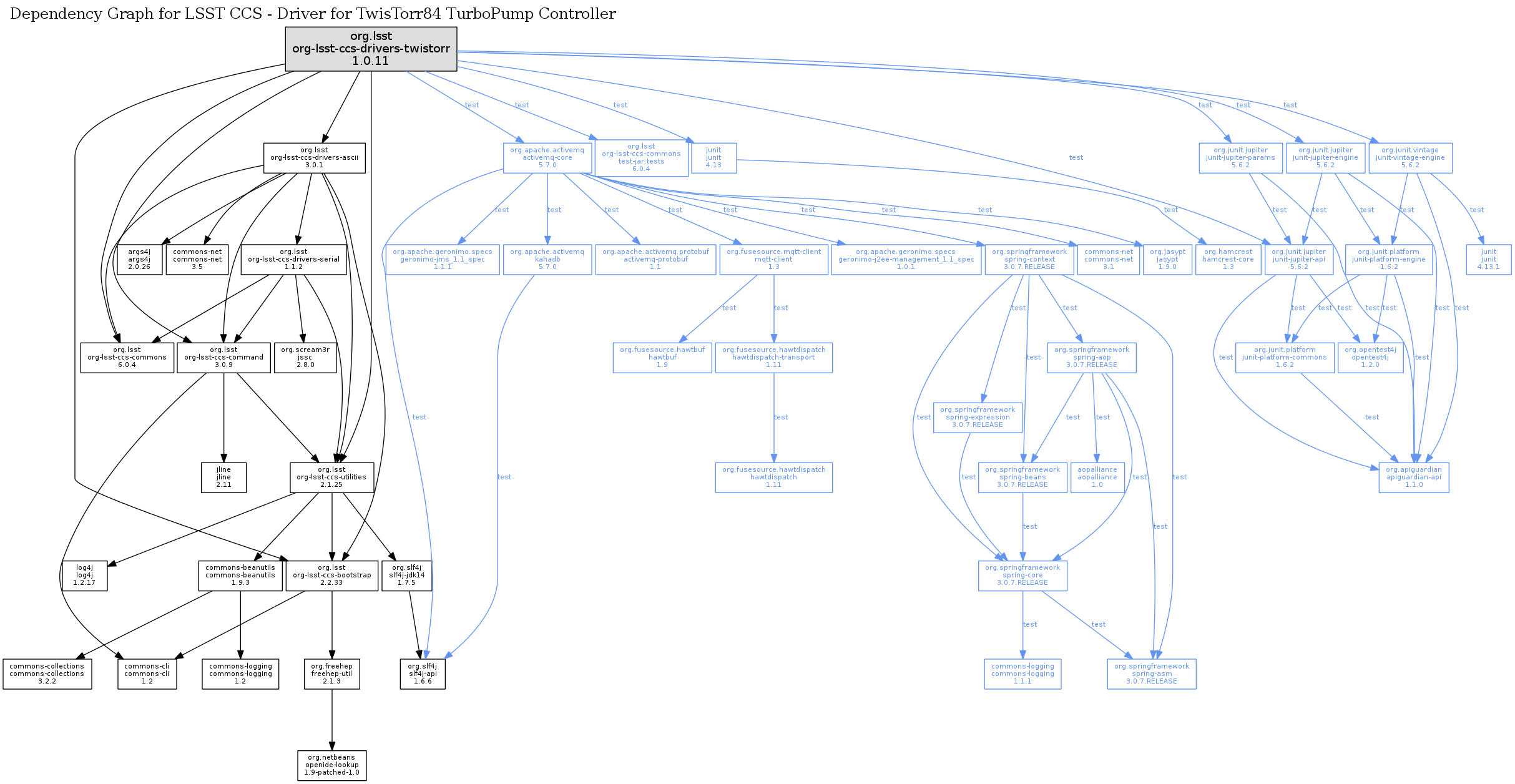The width and height of the screenshot is (1515, 784).
Task: Select the org-lsst-ccs-drivers-ascii 3.0.1 node
Action: [x=314, y=158]
